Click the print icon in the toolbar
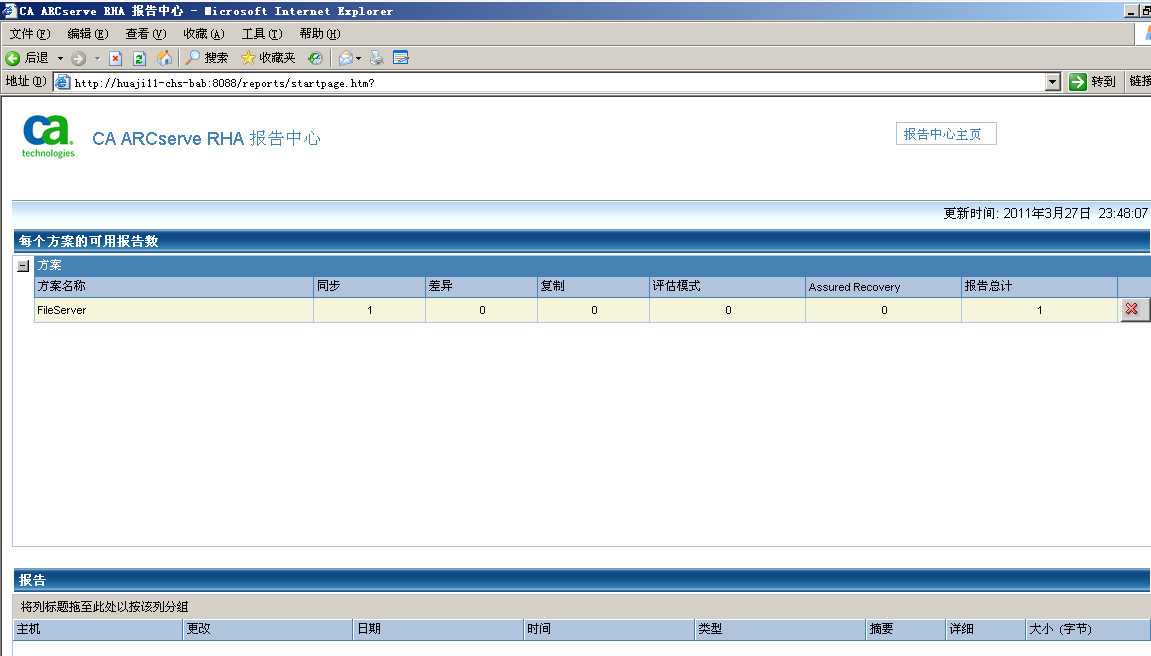Image resolution: width=1151 pixels, height=656 pixels. (376, 58)
